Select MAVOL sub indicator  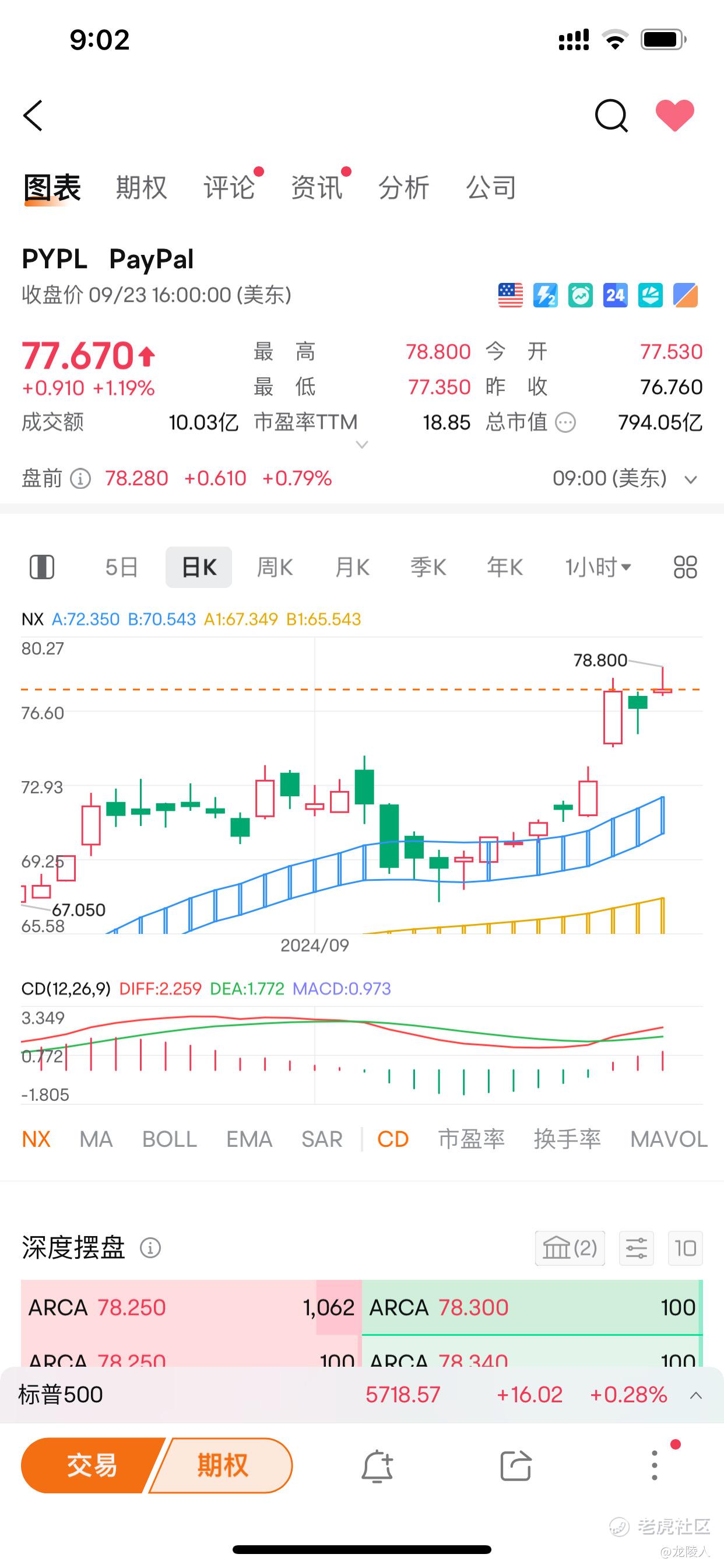pyautogui.click(x=669, y=1139)
